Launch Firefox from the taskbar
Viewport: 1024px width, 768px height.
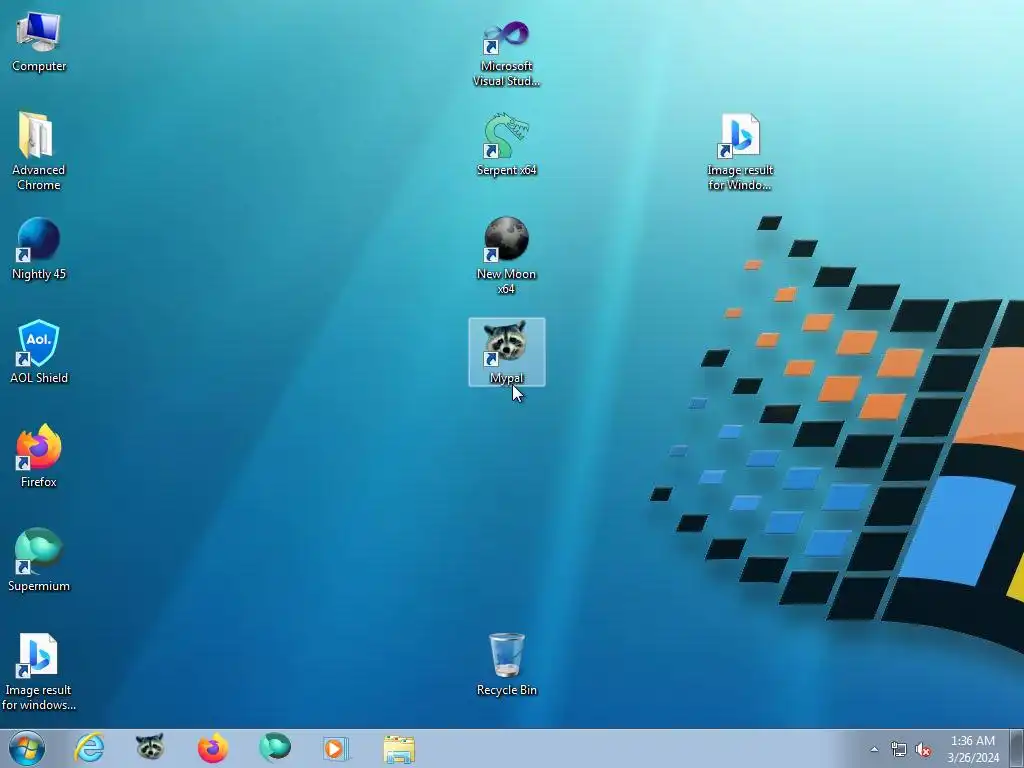pos(213,748)
